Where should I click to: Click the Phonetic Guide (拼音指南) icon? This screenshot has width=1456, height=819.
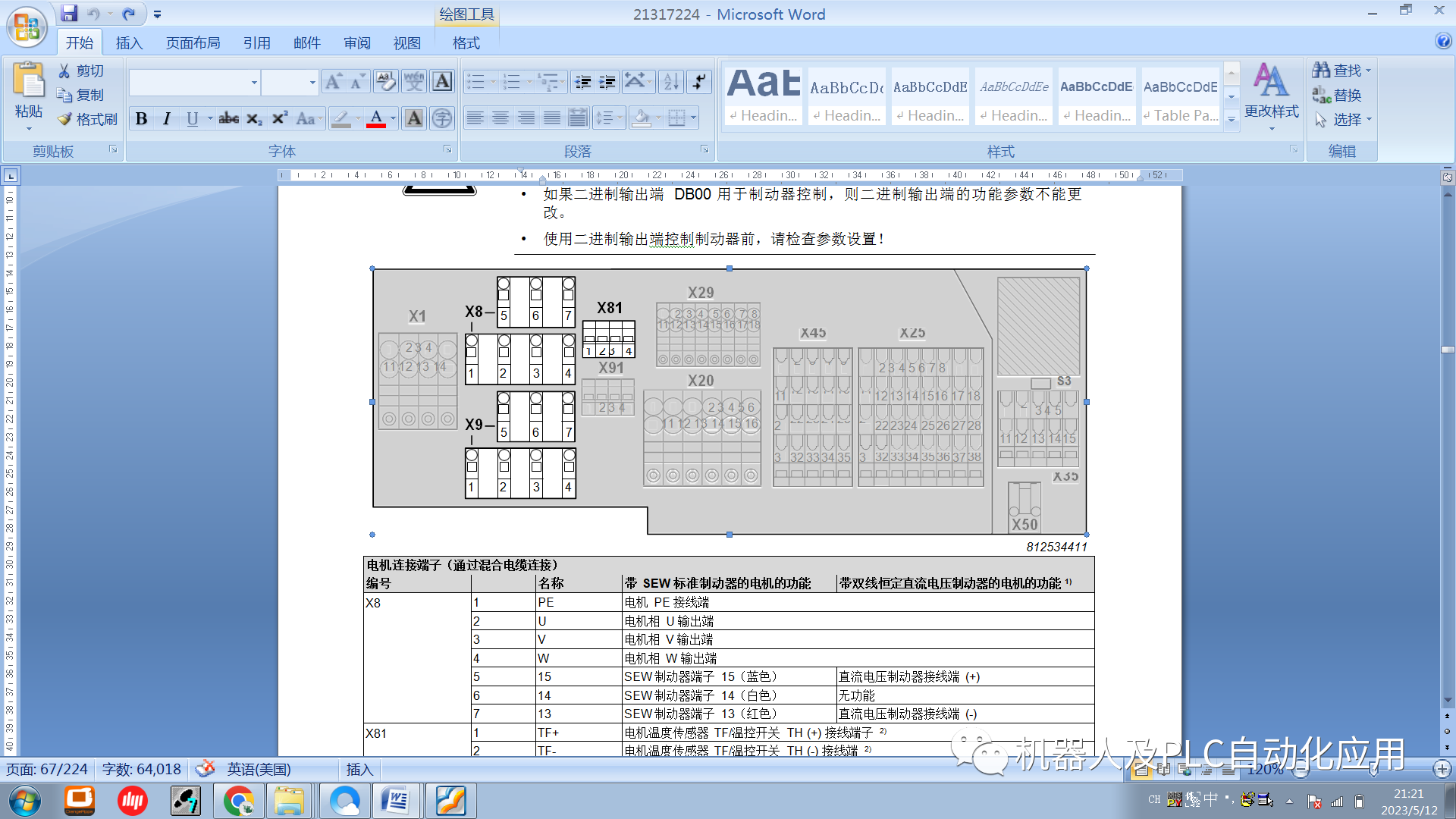[414, 82]
